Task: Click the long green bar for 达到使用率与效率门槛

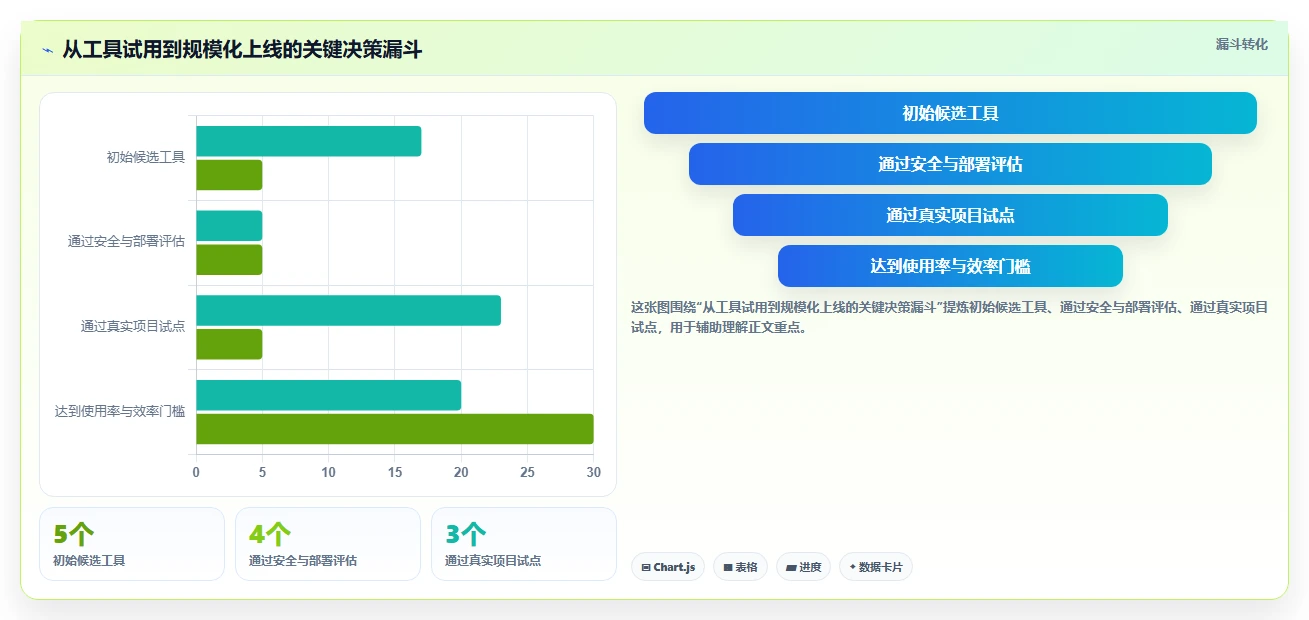Action: pyautogui.click(x=395, y=429)
